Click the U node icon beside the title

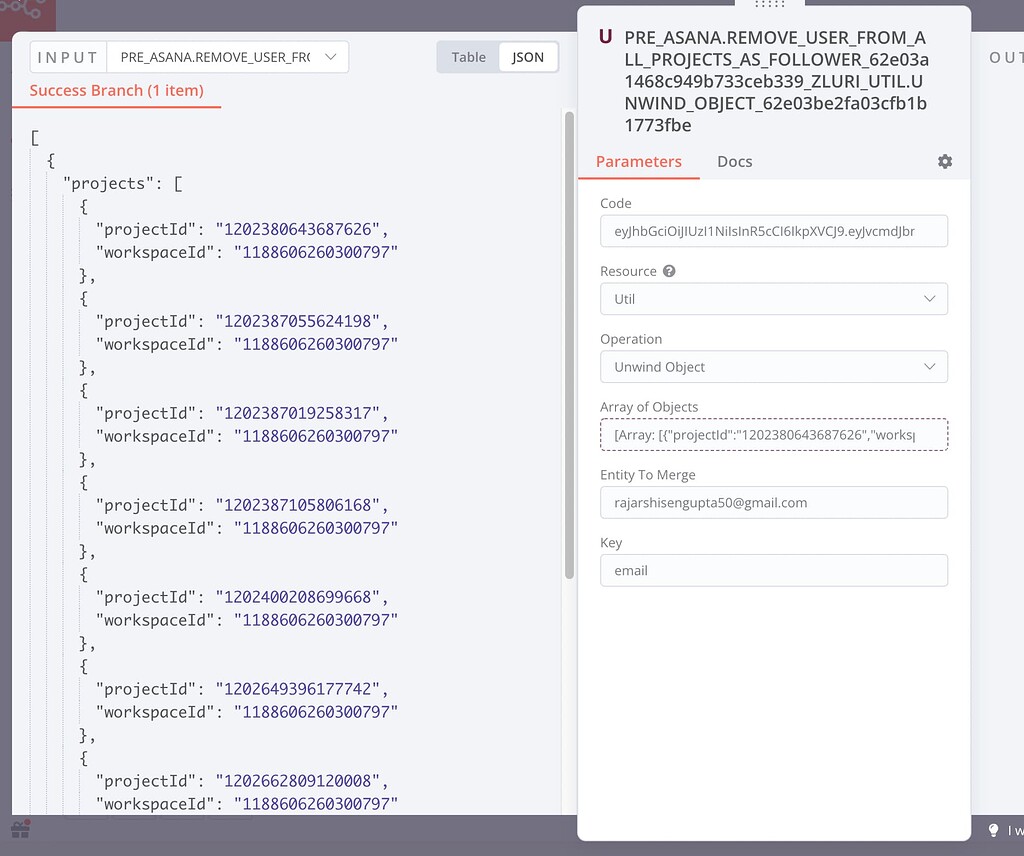(x=605, y=38)
